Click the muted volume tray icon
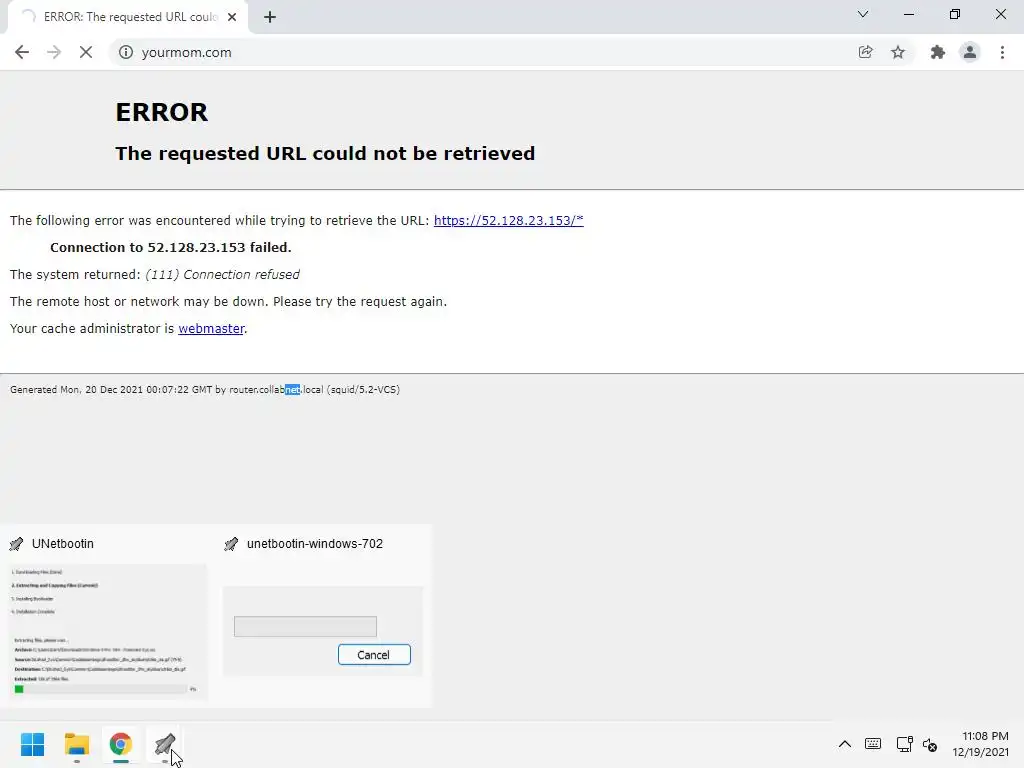The image size is (1024, 768). click(930, 744)
